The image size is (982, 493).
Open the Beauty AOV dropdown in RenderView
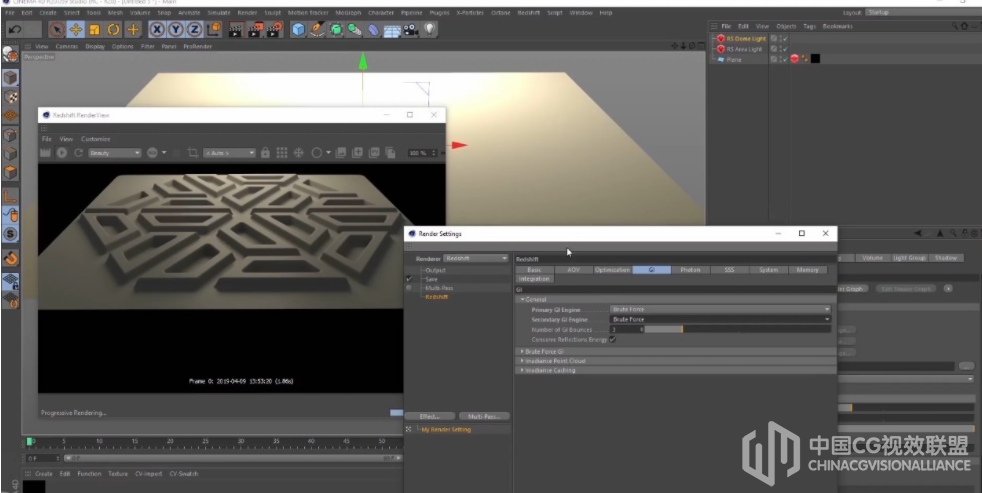tap(115, 153)
